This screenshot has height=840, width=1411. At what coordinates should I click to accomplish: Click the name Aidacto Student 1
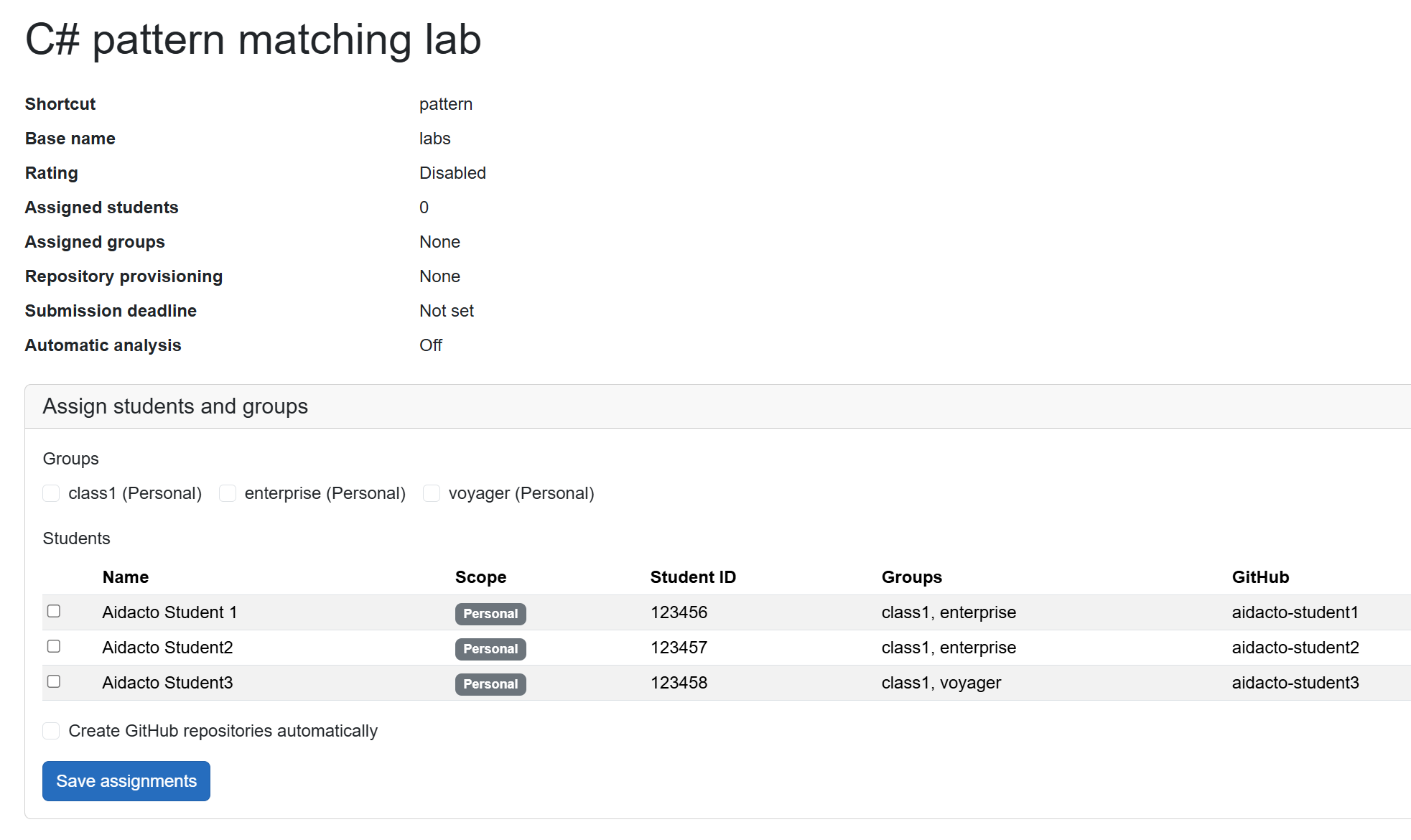click(169, 612)
